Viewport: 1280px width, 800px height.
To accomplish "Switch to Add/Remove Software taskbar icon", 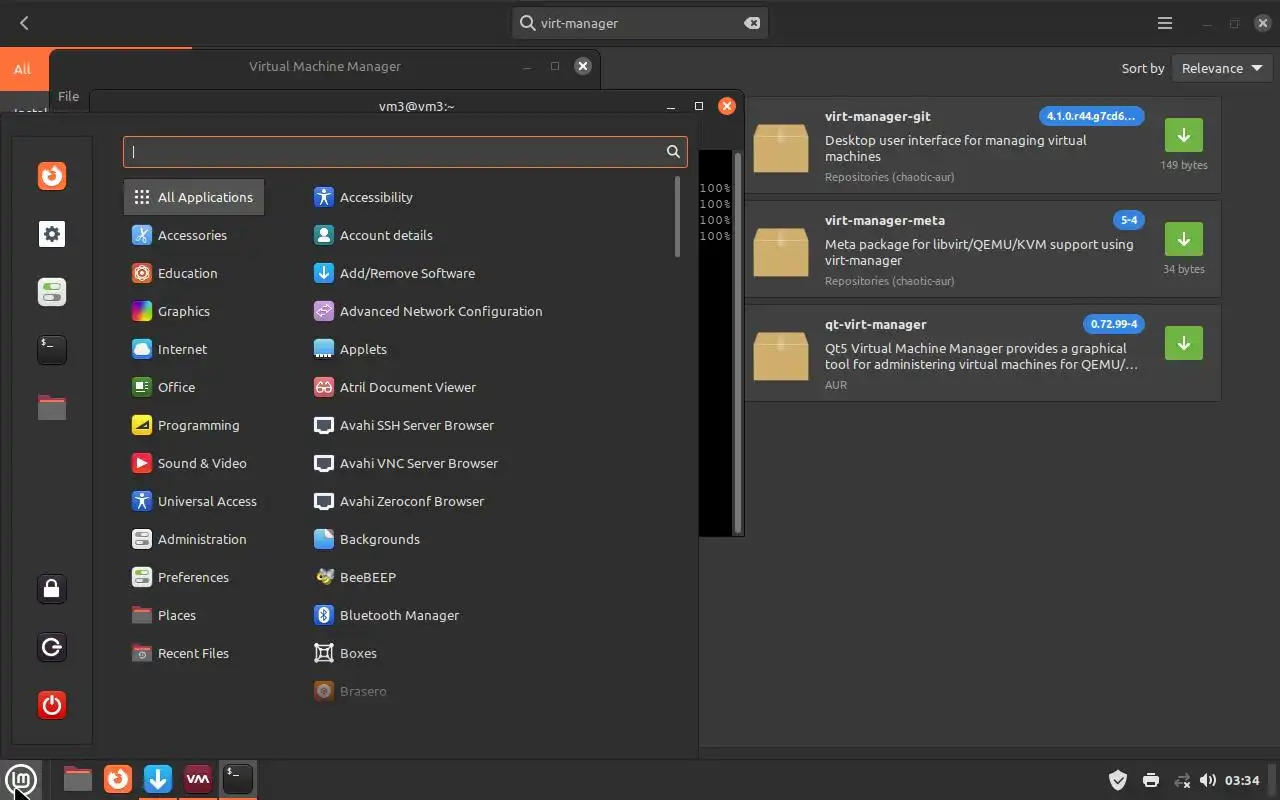I will 158,778.
